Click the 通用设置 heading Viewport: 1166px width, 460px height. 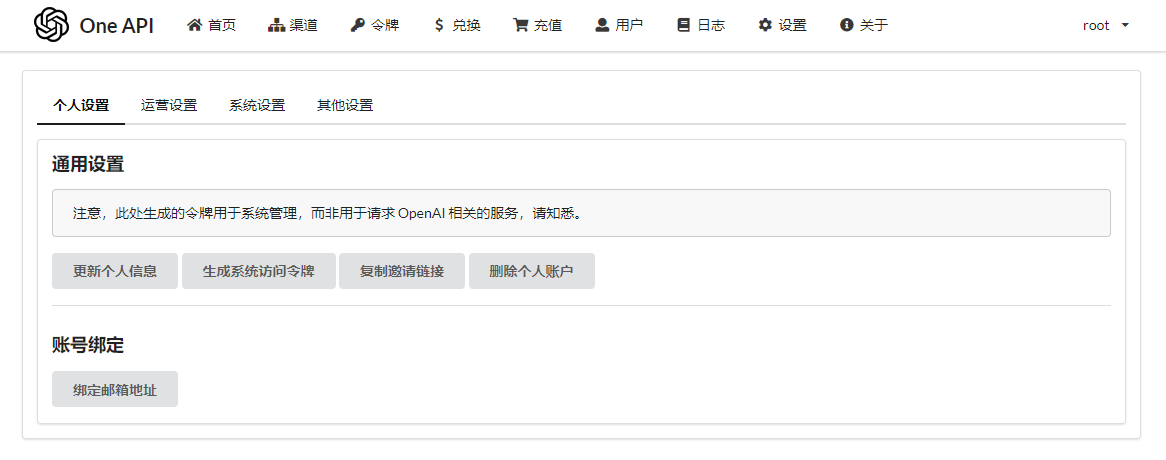point(88,164)
